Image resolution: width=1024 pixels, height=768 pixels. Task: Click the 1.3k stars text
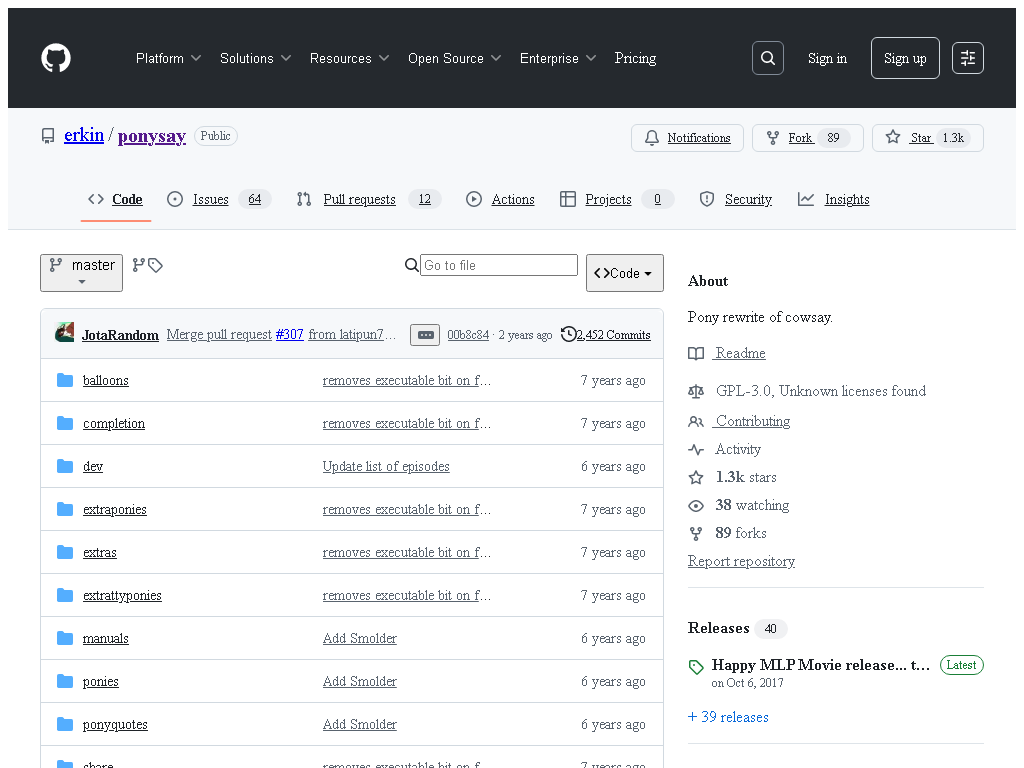pyautogui.click(x=746, y=477)
